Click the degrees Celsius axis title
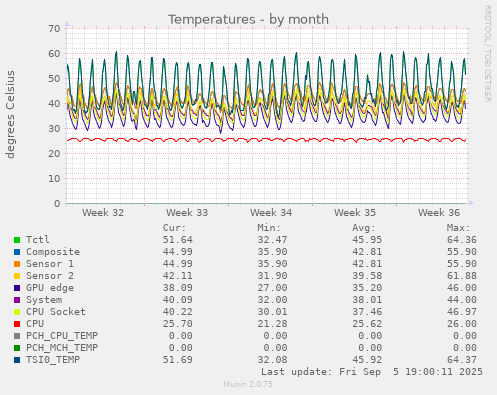The width and height of the screenshot is (497, 395). coord(10,114)
